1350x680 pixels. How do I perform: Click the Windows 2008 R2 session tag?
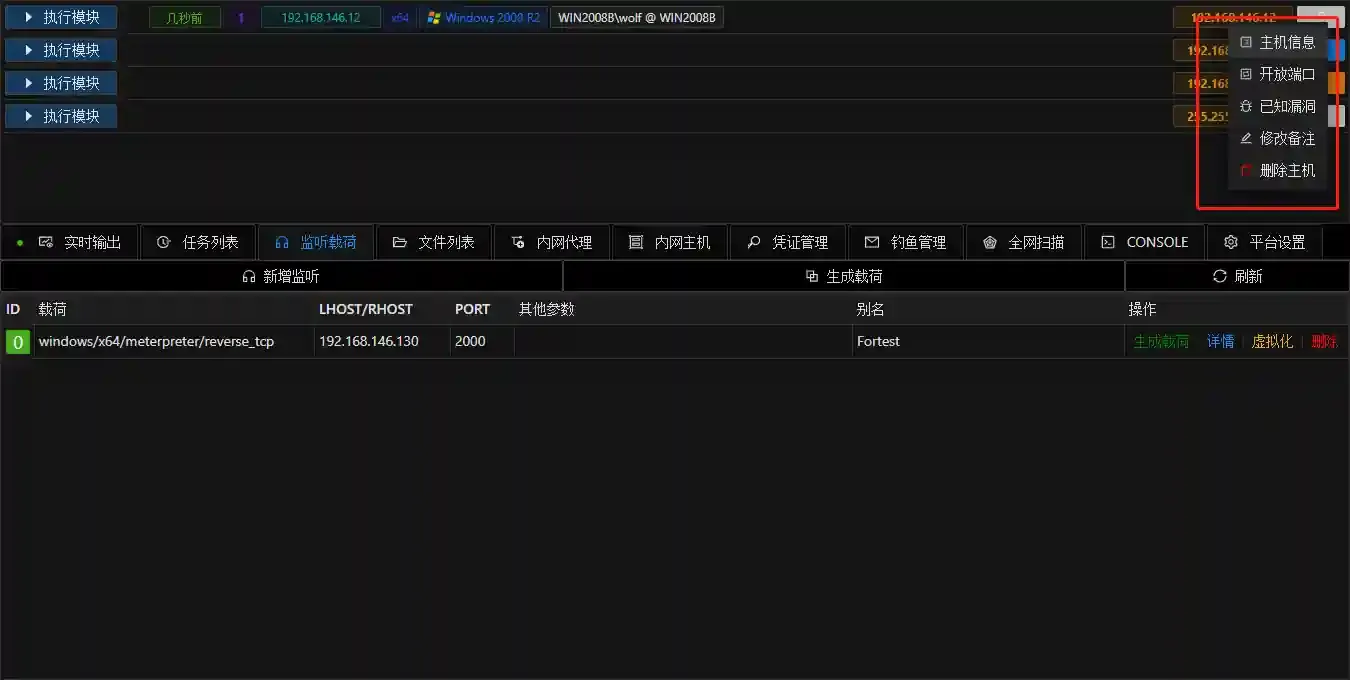click(484, 18)
